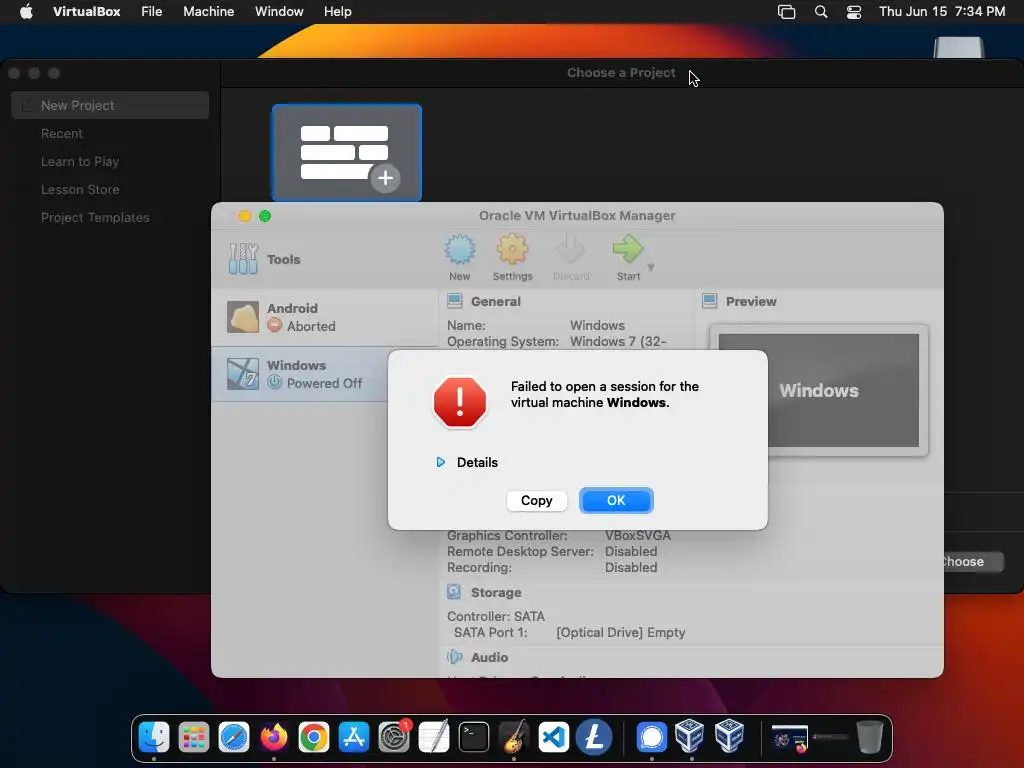This screenshot has width=1024, height=768.
Task: Click the 'Recording:' label
Action: click(479, 568)
